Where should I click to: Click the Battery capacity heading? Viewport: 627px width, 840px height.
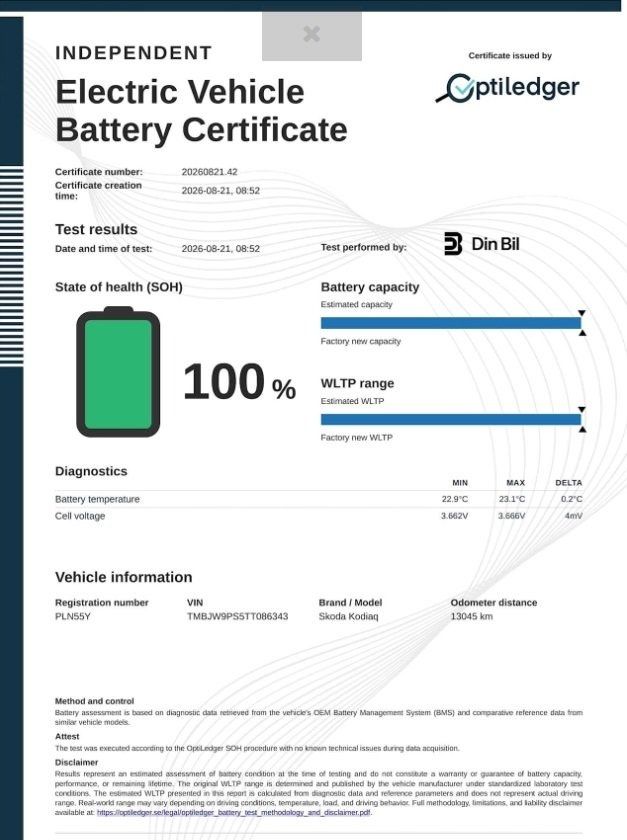(370, 287)
